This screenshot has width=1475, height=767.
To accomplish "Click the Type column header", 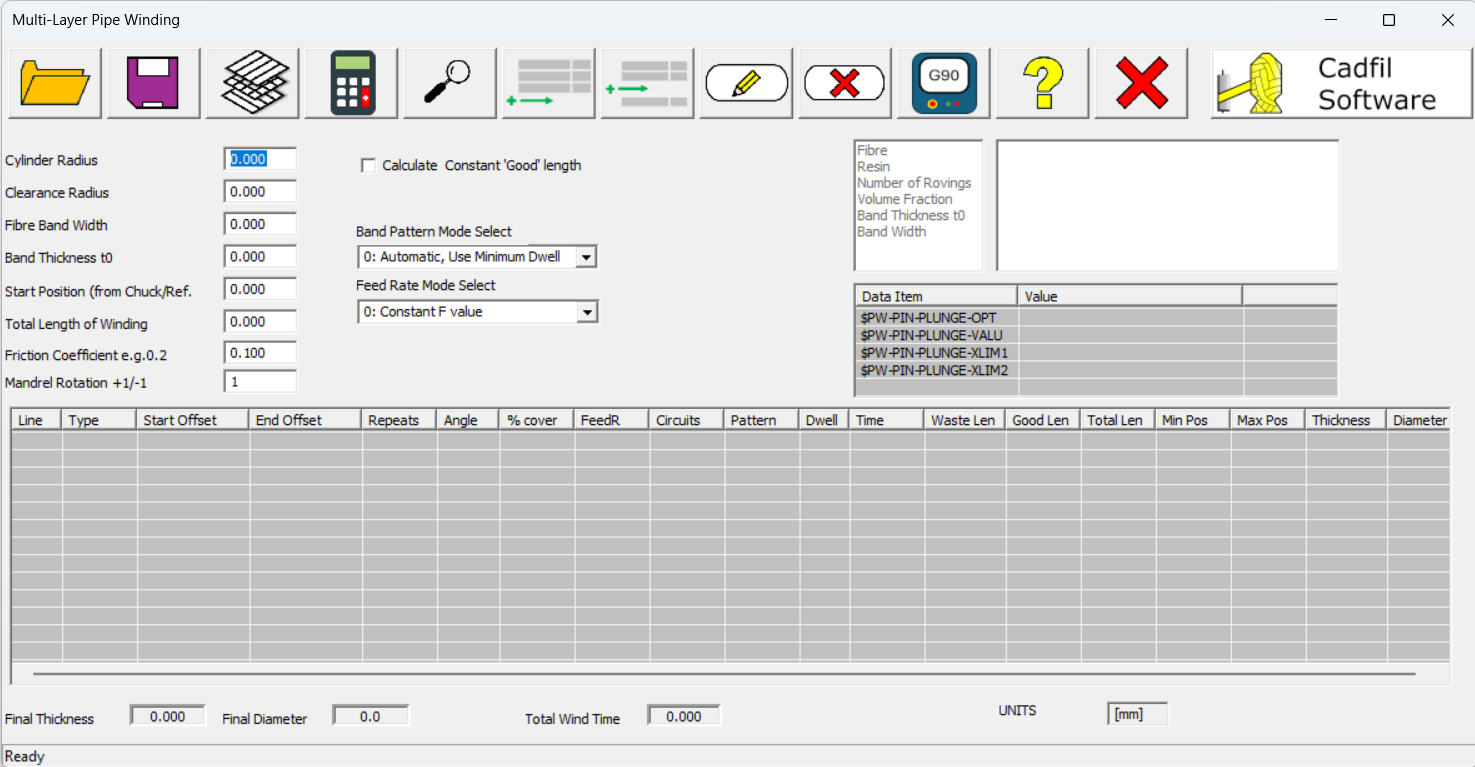I will coord(99,420).
